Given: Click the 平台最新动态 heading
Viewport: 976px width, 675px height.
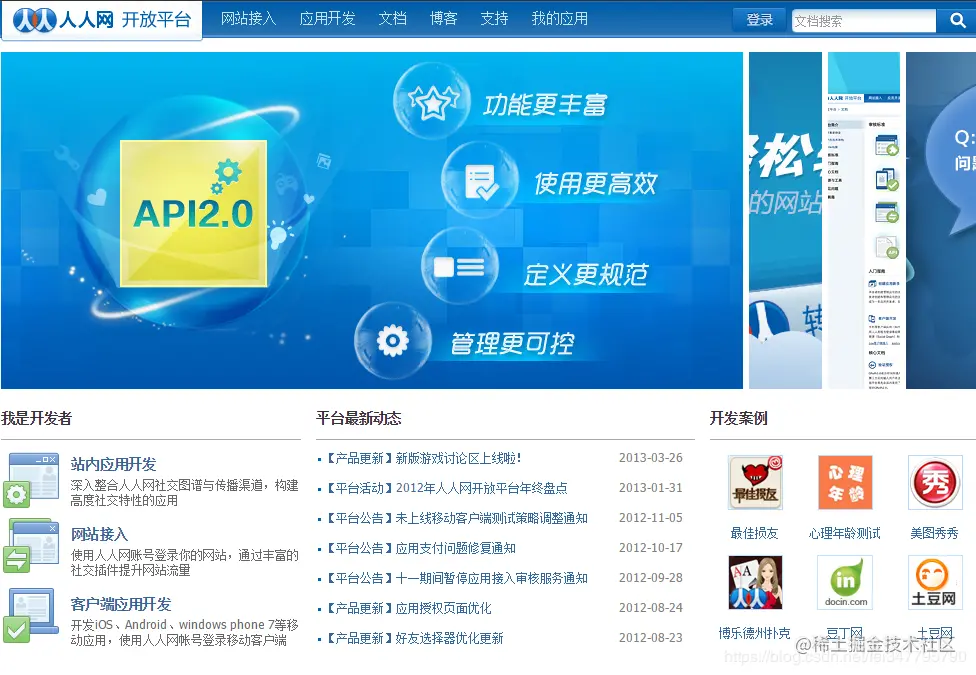Looking at the screenshot, I should [359, 418].
